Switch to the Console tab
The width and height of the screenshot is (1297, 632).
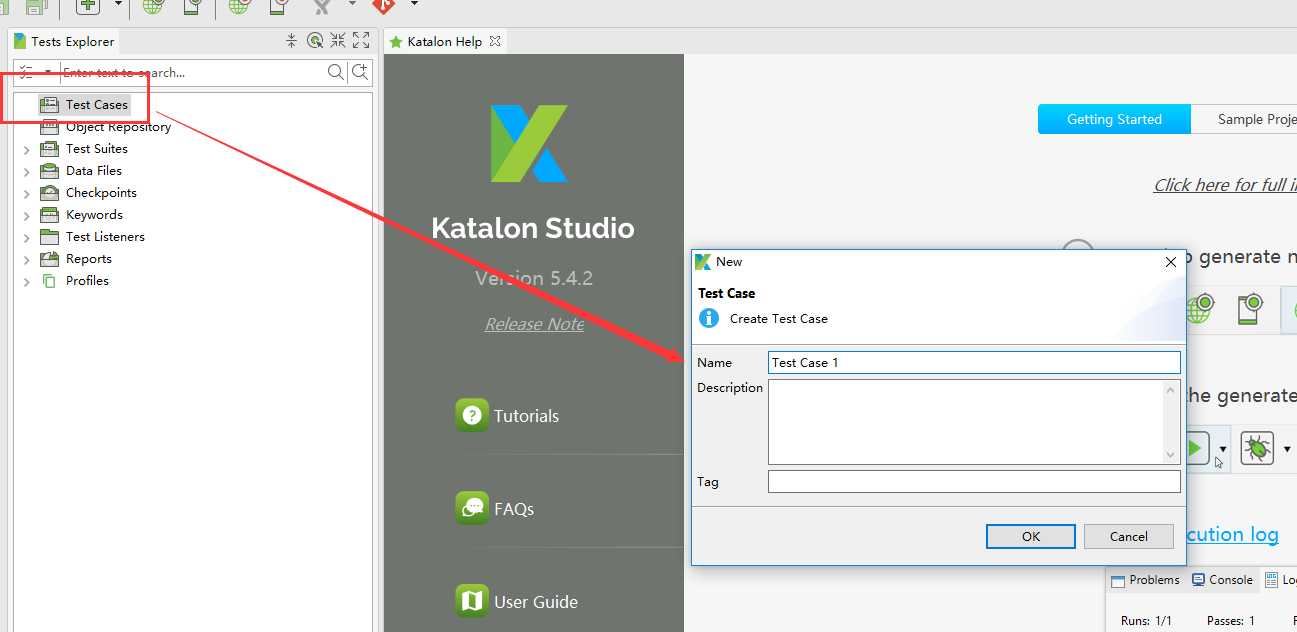[x=1222, y=580]
